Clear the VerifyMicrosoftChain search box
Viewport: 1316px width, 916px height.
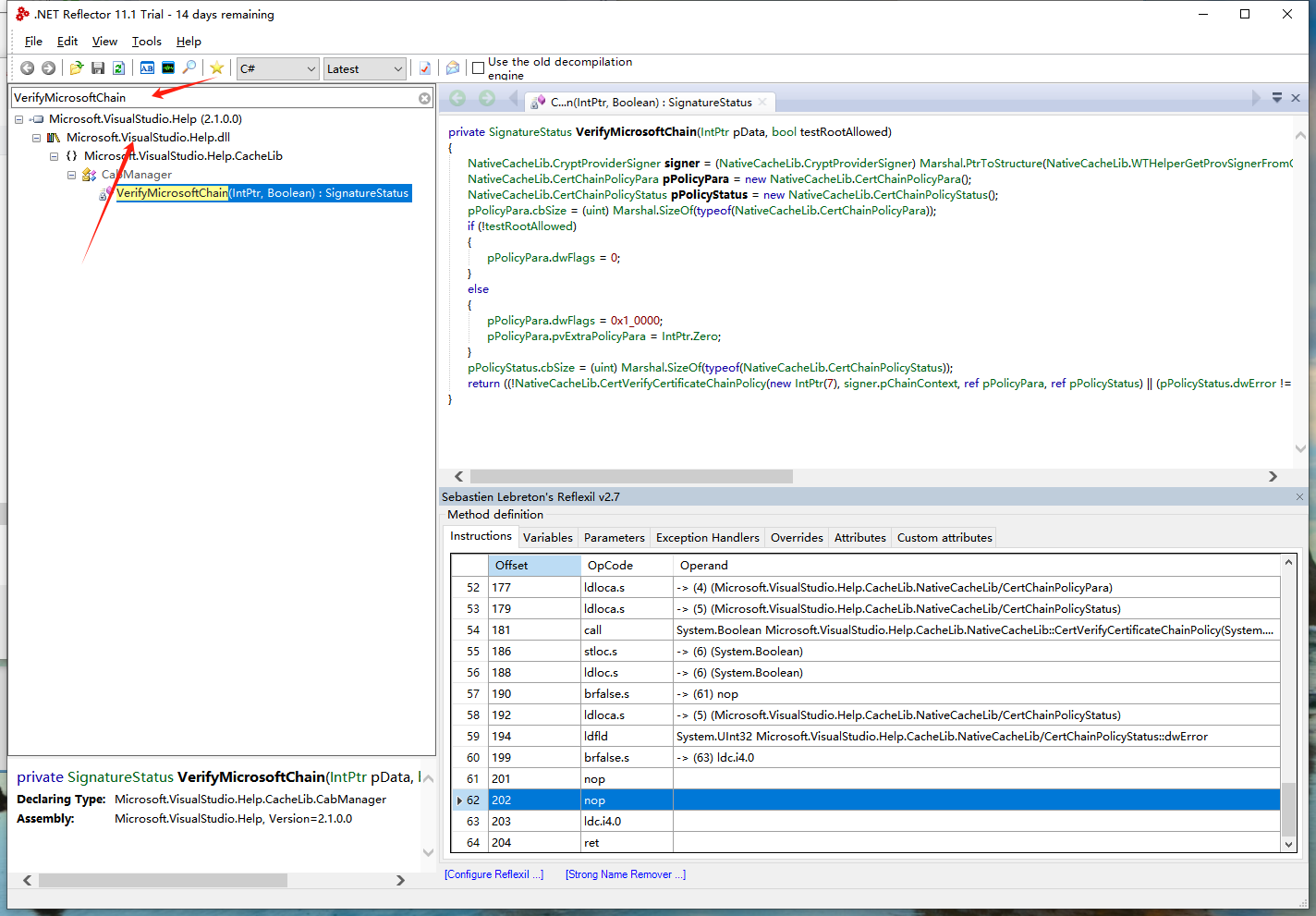(424, 98)
